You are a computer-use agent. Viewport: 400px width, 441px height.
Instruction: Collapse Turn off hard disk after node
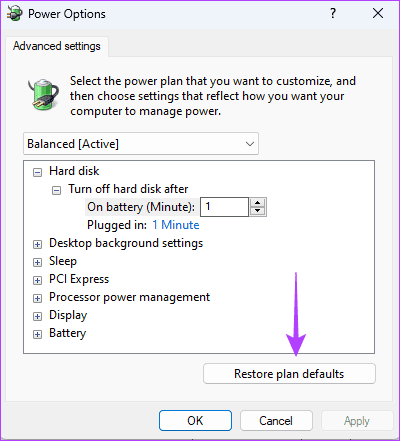click(x=57, y=190)
